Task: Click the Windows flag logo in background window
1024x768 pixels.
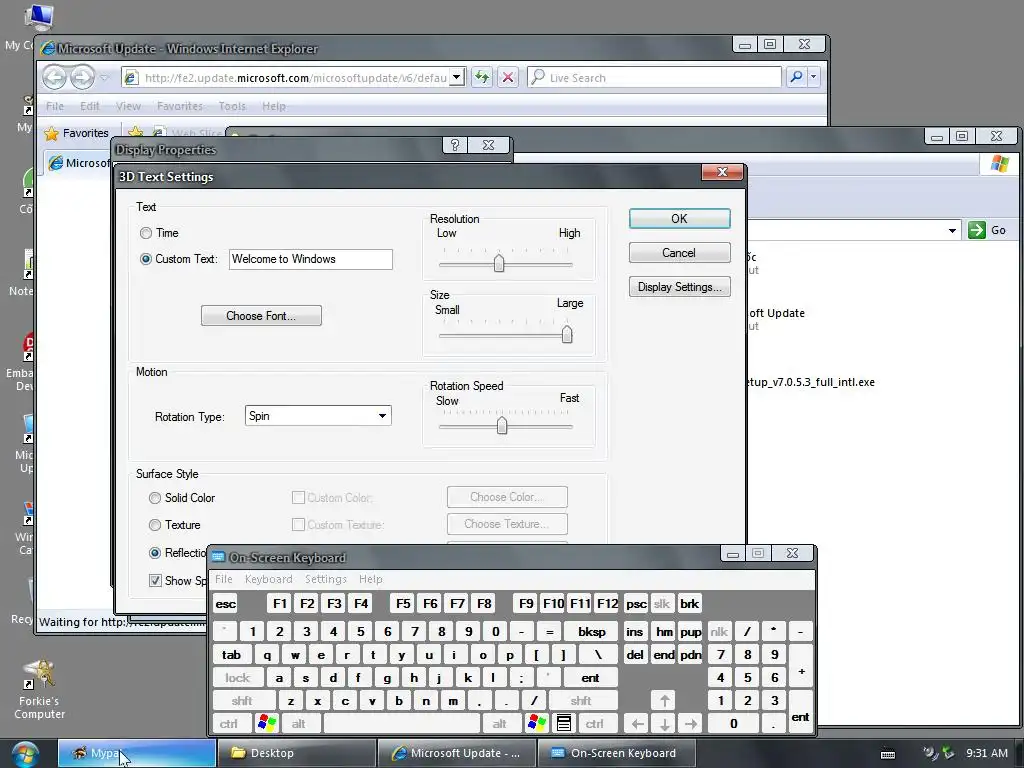Action: tap(999, 163)
